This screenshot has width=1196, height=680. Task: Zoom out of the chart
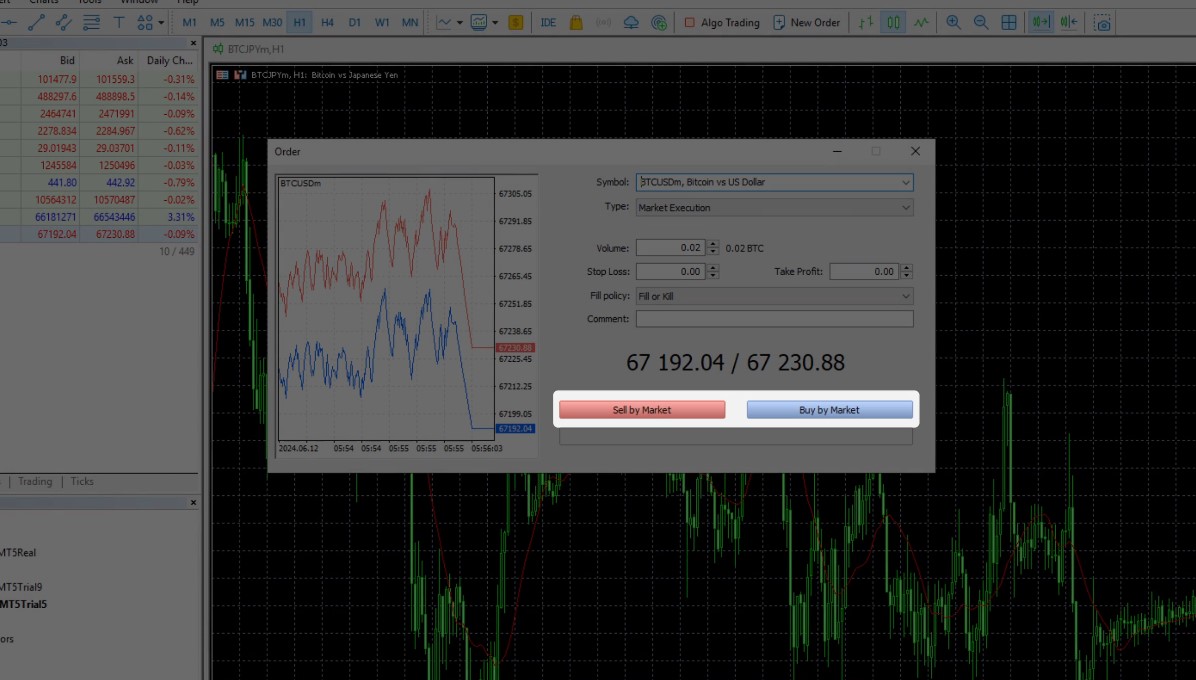[981, 23]
